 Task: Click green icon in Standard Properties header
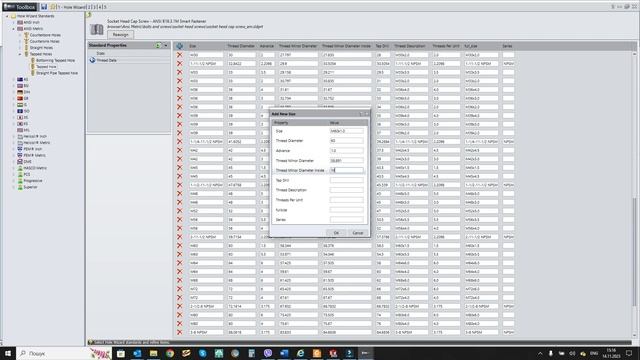point(158,45)
